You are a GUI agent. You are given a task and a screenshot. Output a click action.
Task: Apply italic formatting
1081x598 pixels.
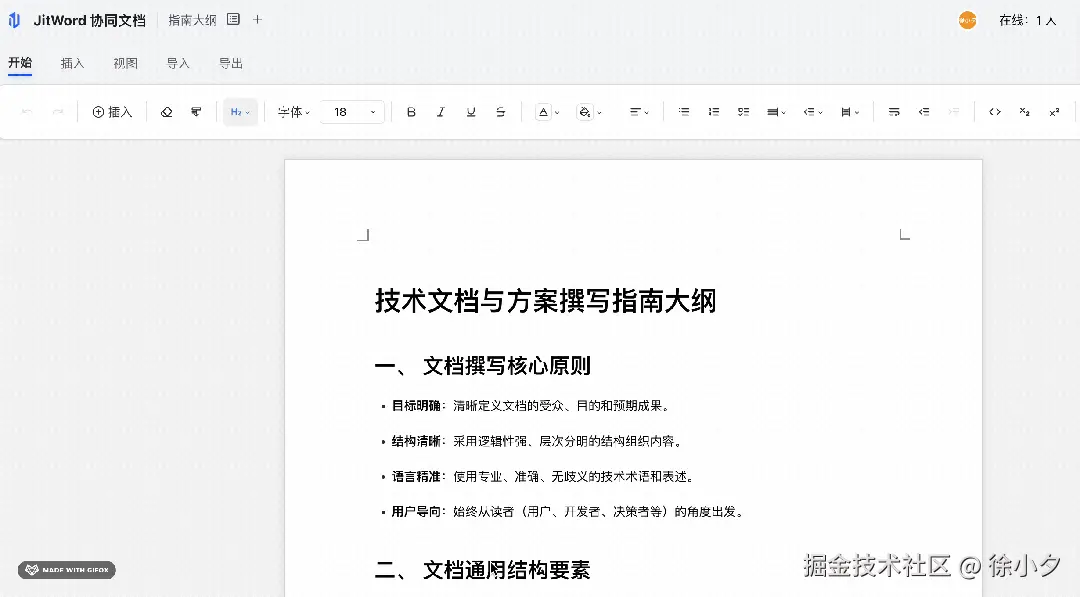click(440, 112)
